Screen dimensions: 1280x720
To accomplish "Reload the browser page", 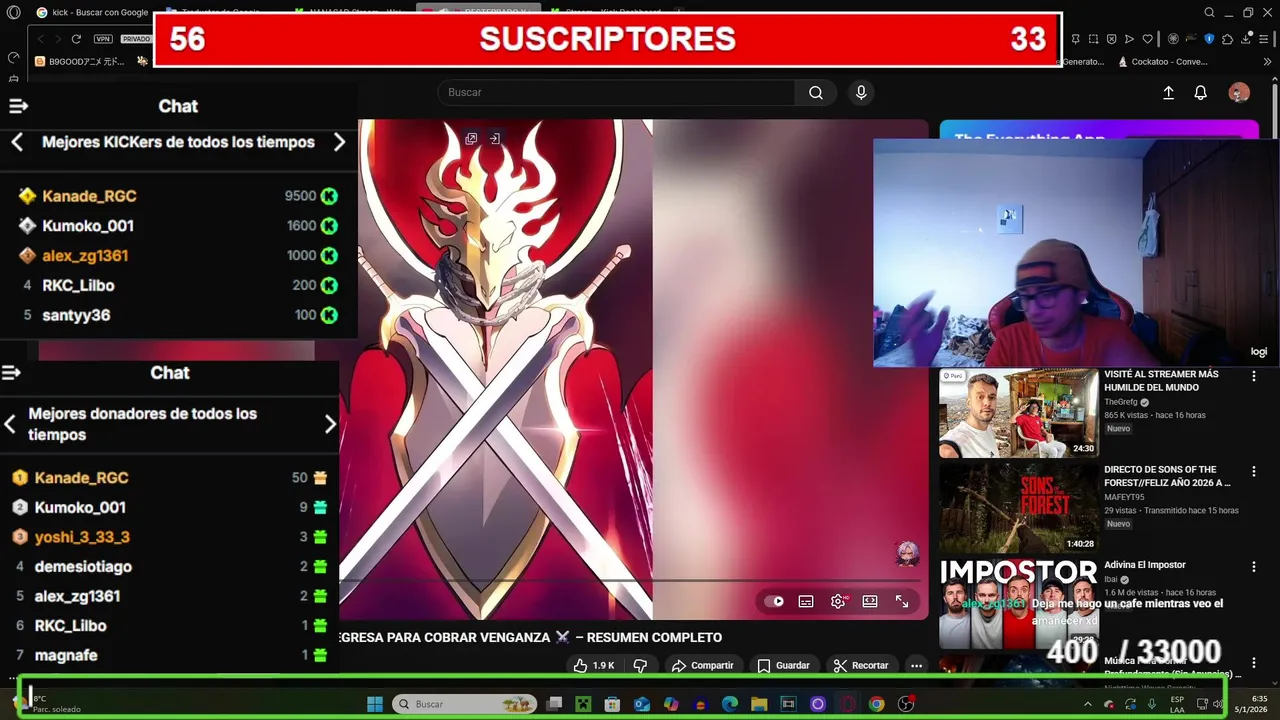I will click(76, 39).
